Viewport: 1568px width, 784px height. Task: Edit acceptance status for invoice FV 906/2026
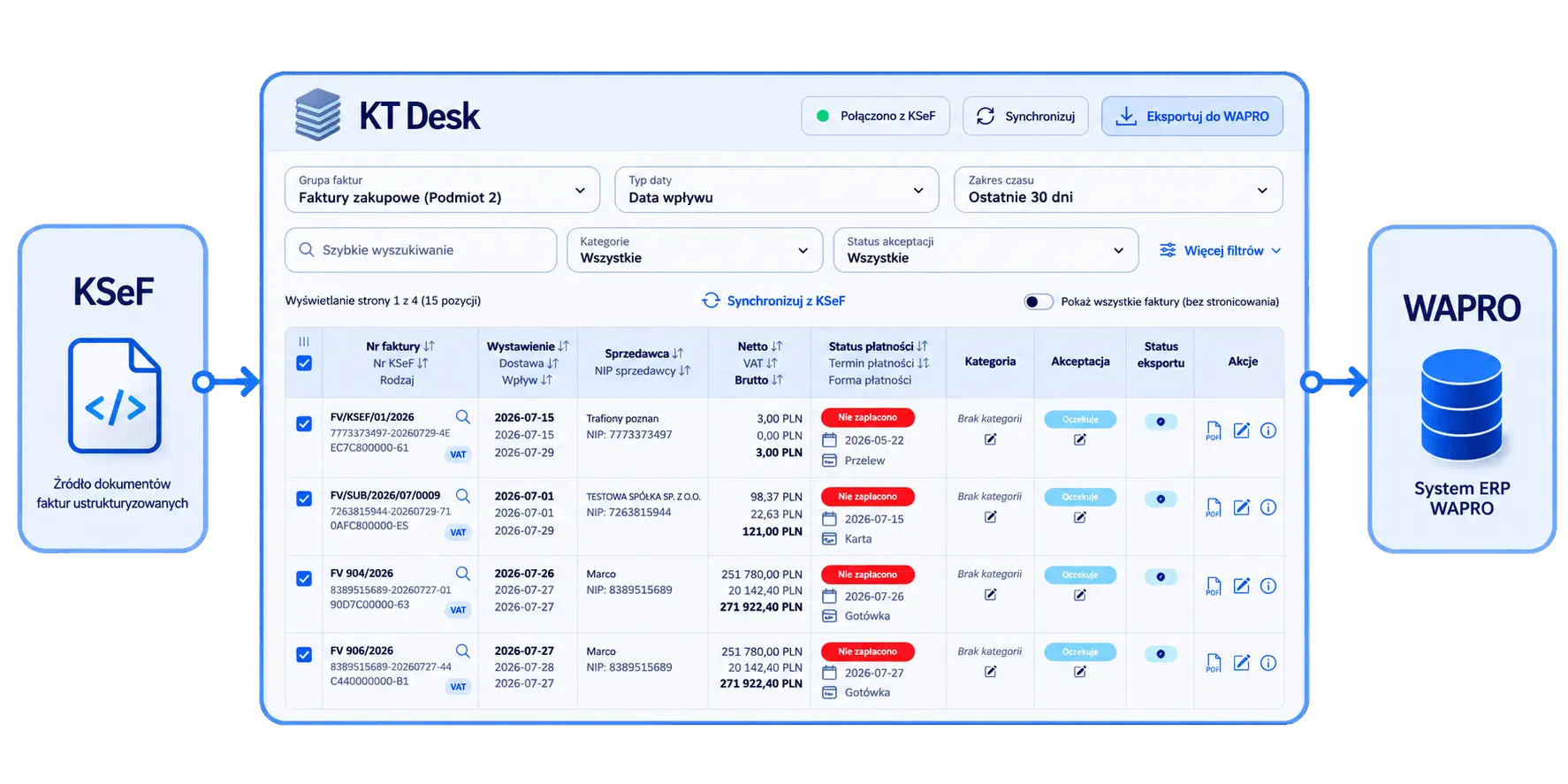(x=1079, y=672)
